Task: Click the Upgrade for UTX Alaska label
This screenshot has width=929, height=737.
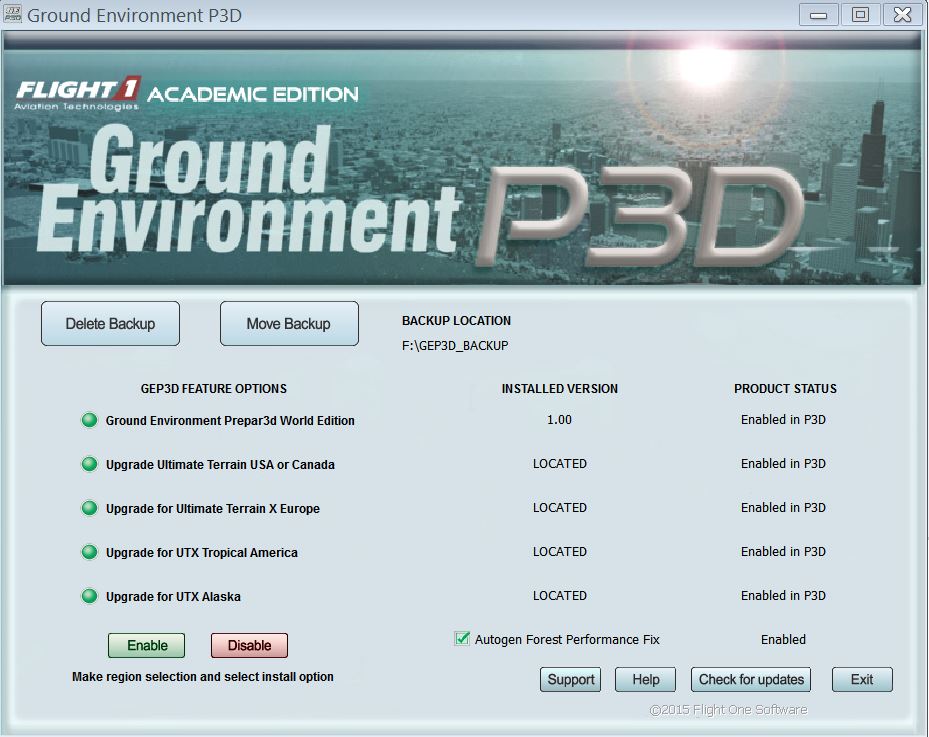Action: click(x=173, y=597)
